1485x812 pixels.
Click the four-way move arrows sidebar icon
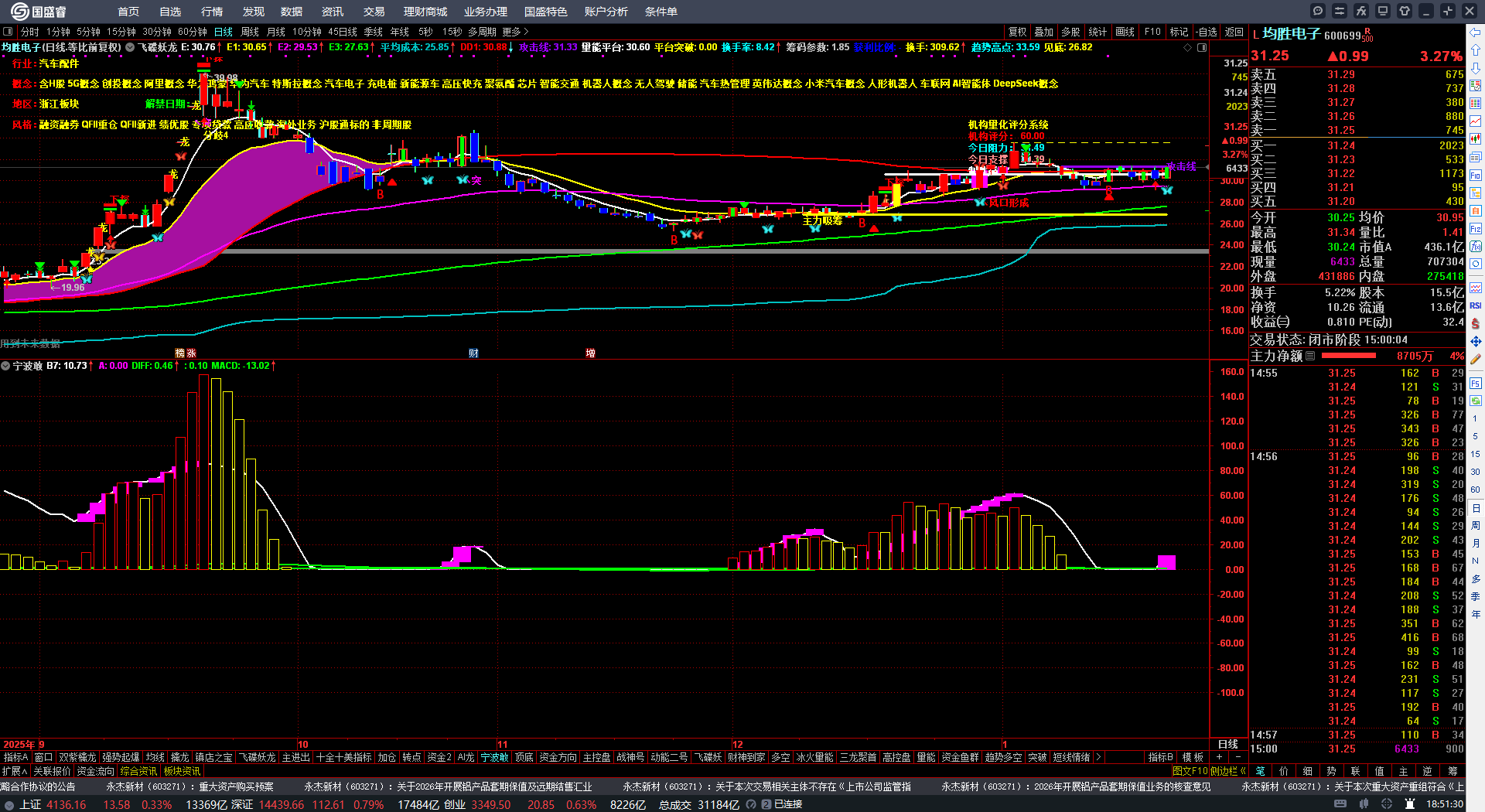[x=1476, y=341]
